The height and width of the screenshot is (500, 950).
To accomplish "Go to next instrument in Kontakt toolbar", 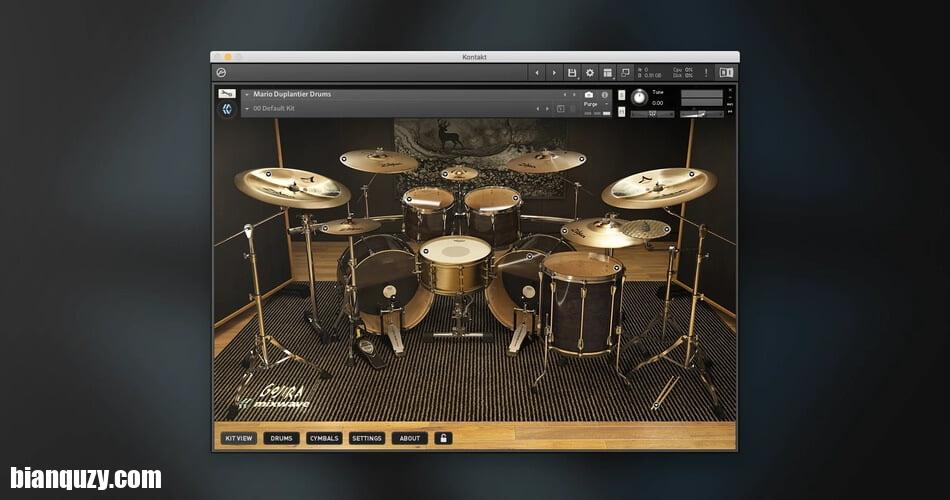I will click(x=554, y=73).
